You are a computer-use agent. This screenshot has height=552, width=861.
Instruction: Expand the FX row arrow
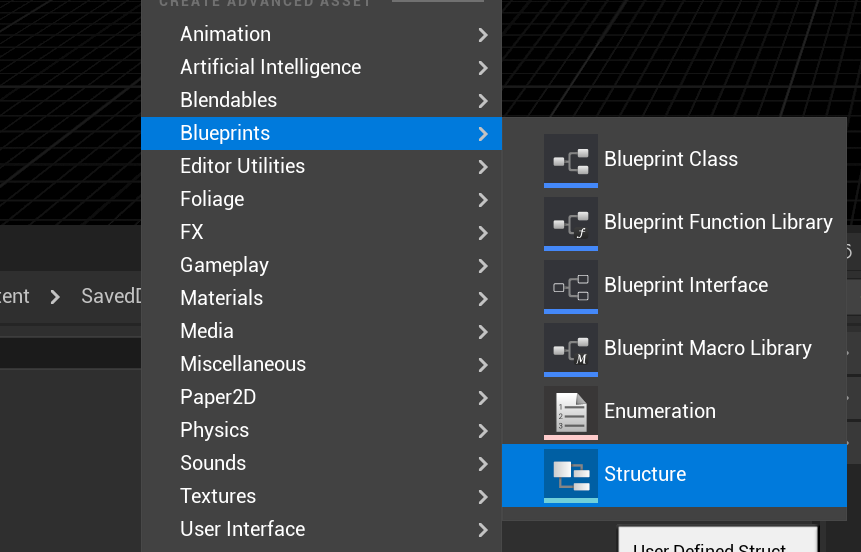coord(483,233)
